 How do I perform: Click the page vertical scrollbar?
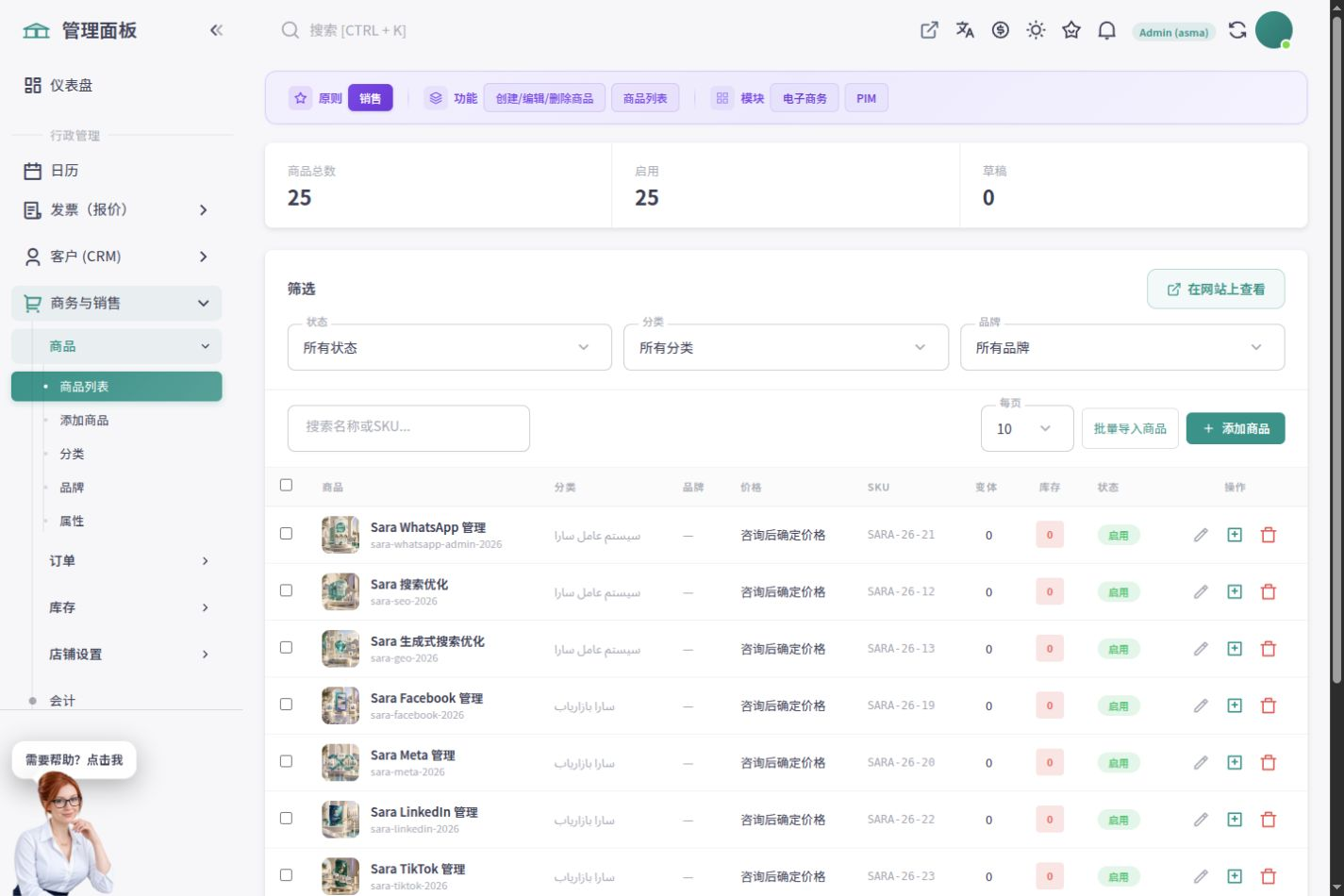(1336, 349)
